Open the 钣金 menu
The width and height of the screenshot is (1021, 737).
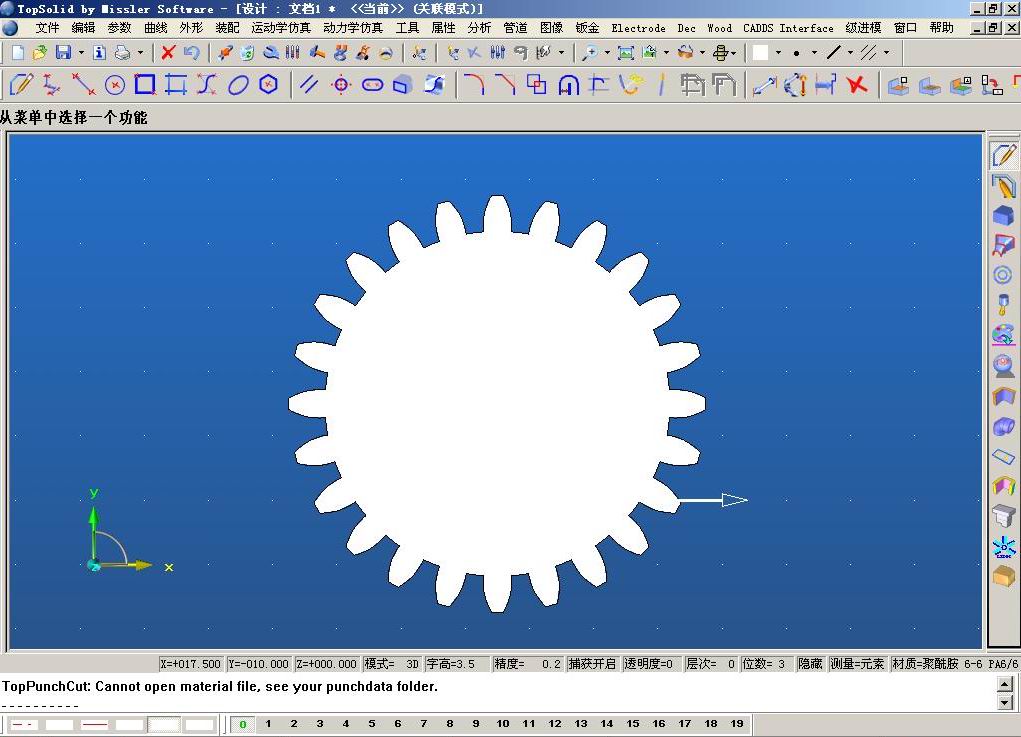point(587,28)
